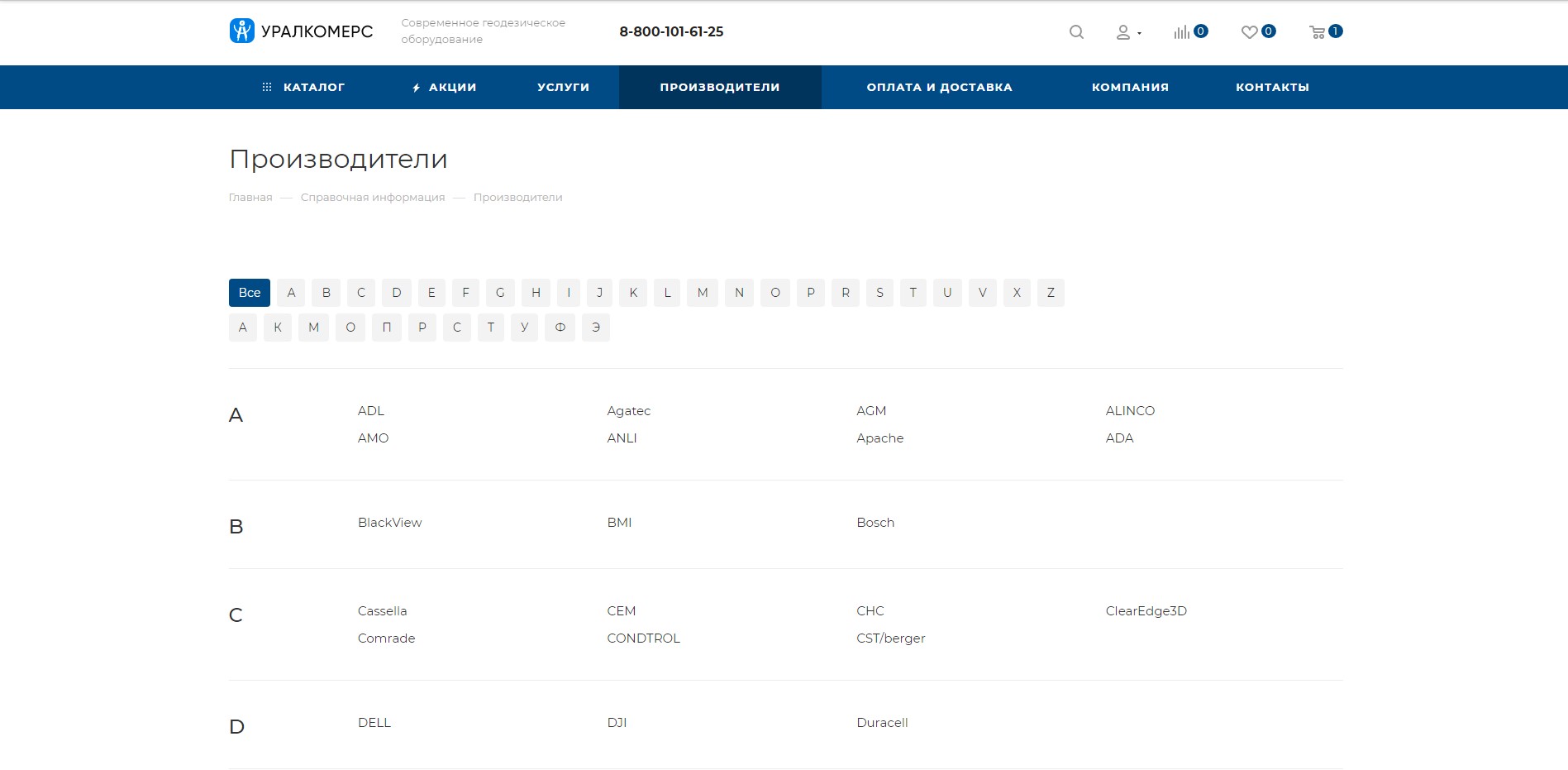Filter manufacturers by Latin letter B
The height and width of the screenshot is (770, 1568).
click(x=326, y=293)
